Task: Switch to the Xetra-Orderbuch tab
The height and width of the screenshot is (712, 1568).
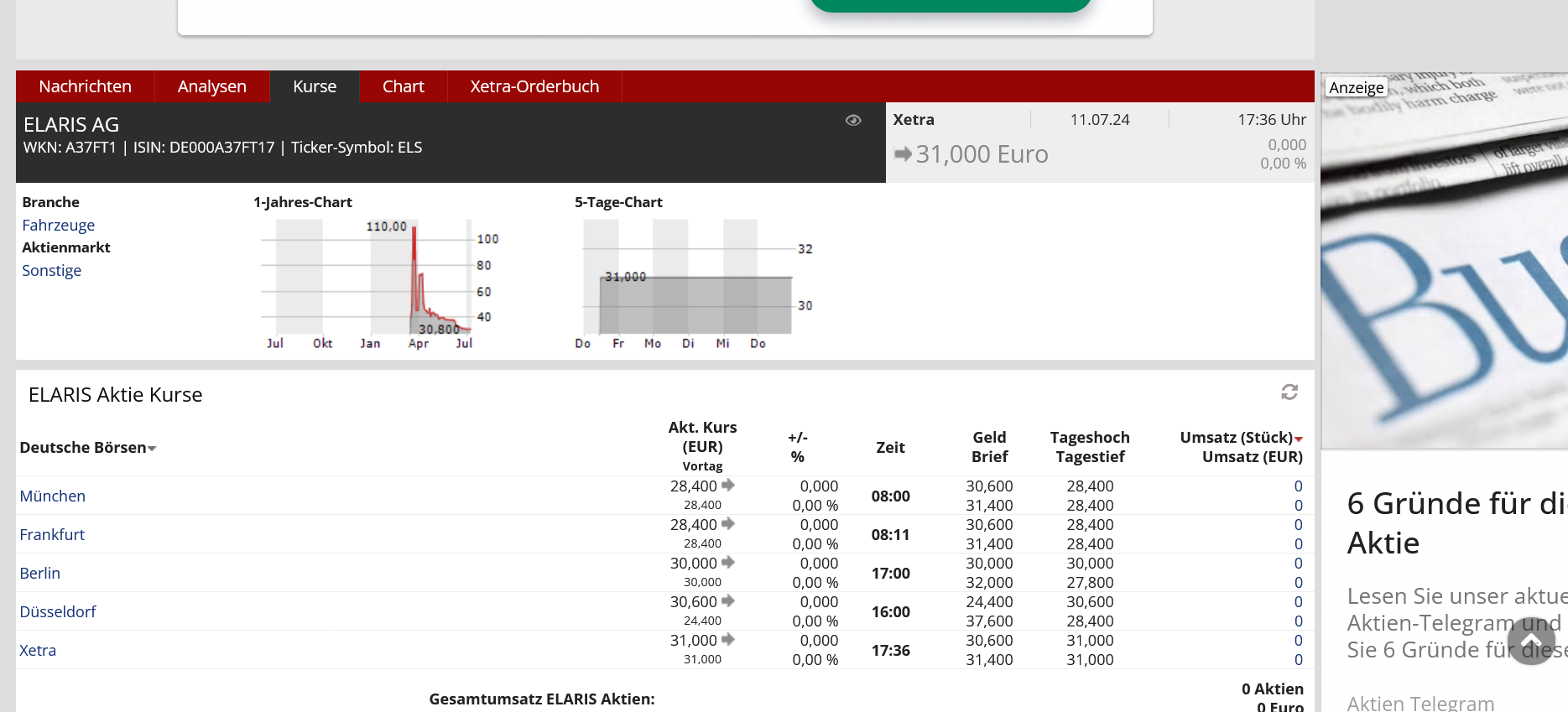Action: tap(534, 86)
